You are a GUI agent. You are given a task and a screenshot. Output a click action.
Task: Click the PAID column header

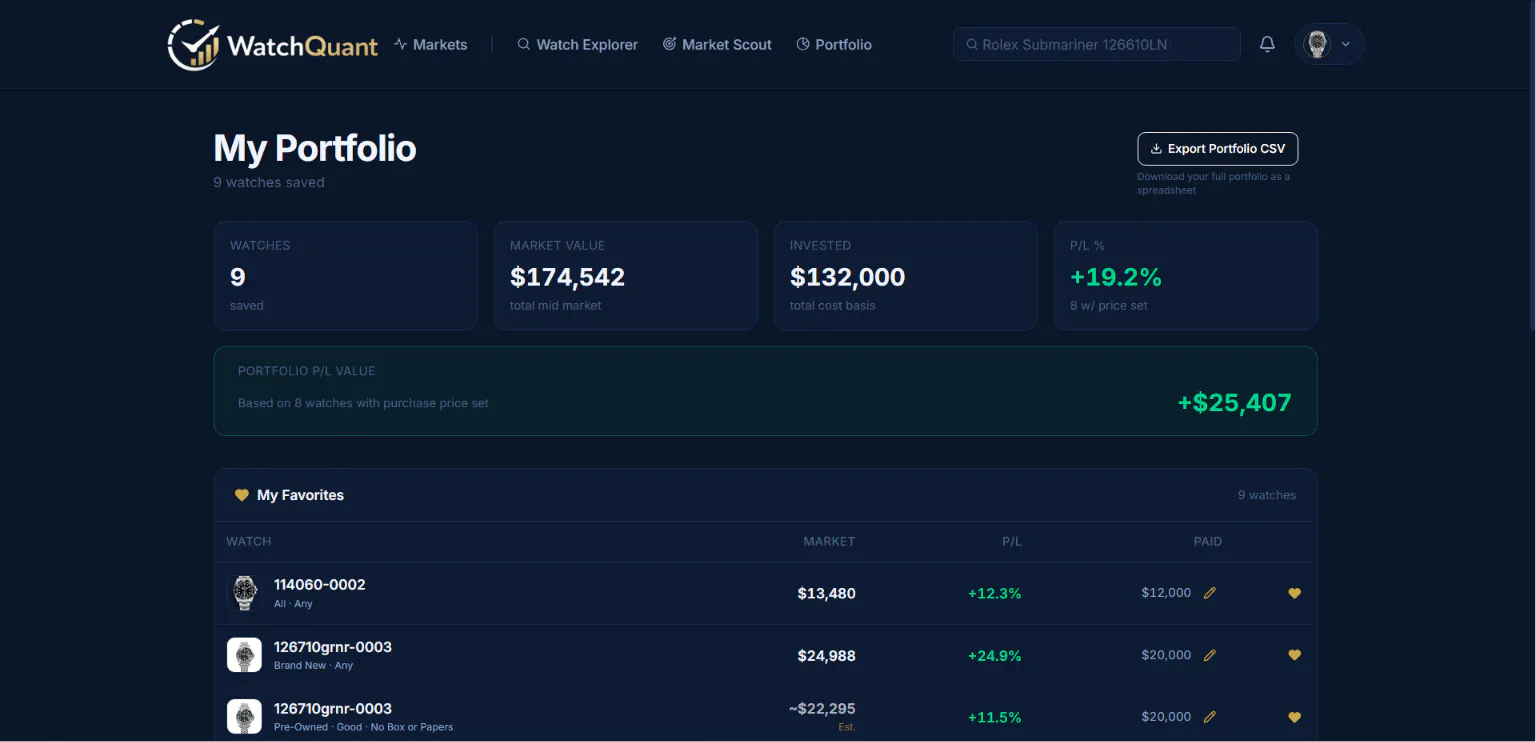pyautogui.click(x=1208, y=541)
